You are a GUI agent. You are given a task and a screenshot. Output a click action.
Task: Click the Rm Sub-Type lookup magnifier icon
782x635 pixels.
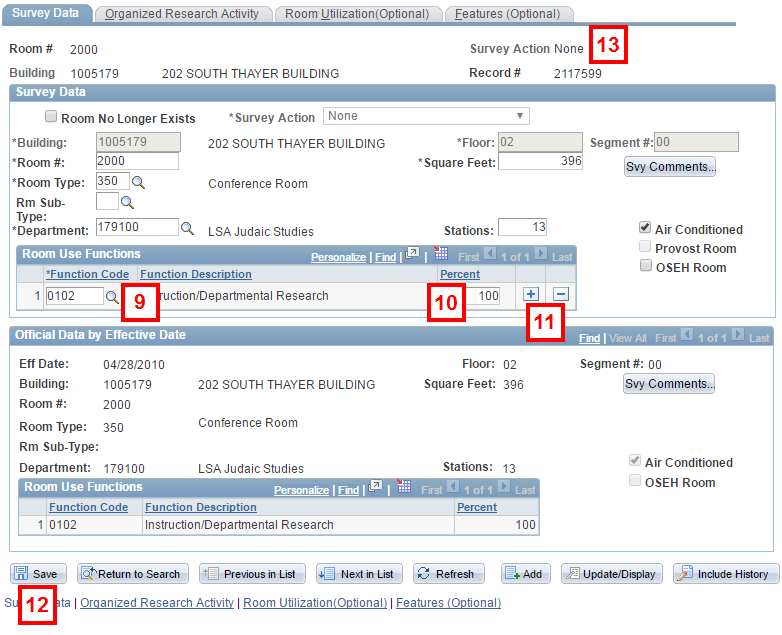click(127, 202)
